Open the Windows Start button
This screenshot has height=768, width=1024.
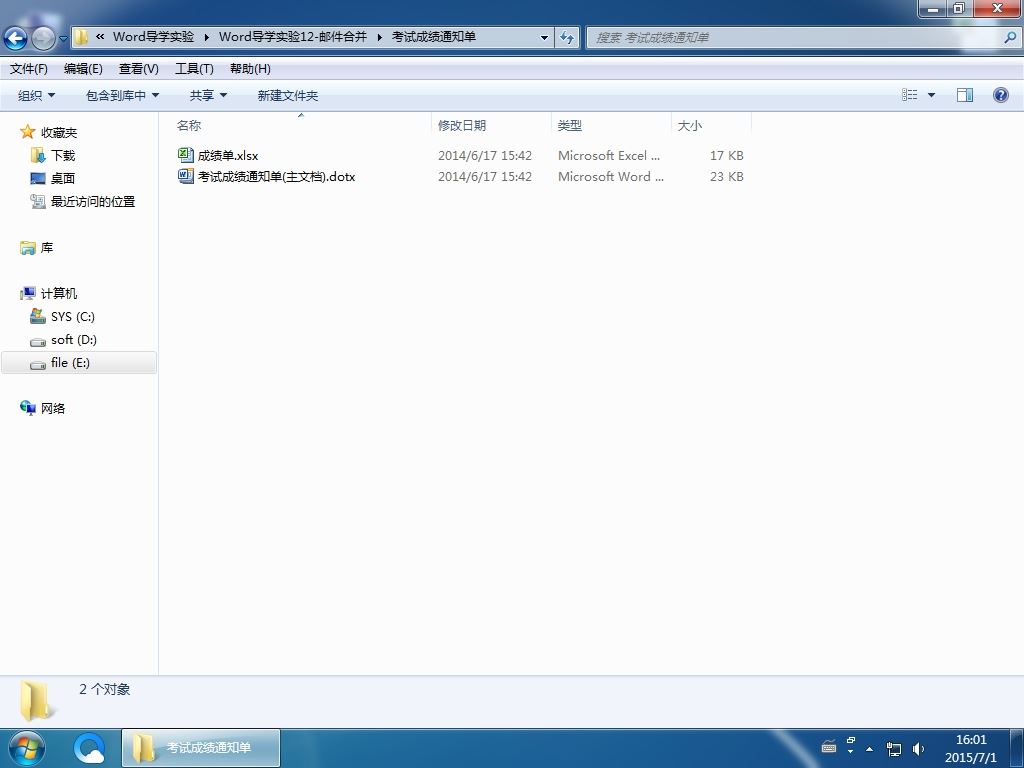point(27,748)
